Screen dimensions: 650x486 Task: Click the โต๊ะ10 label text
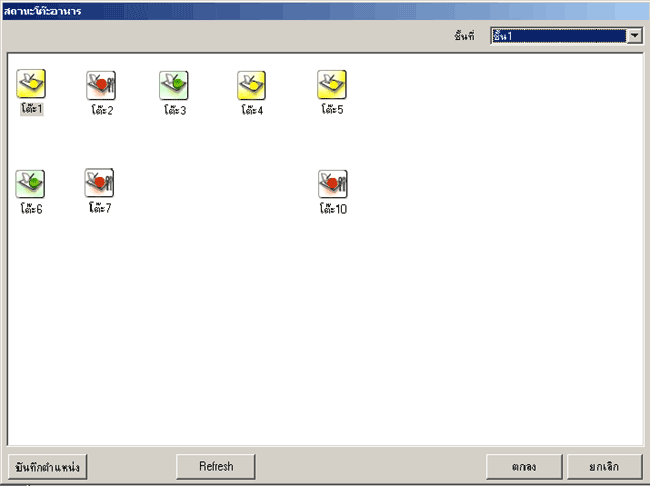tap(333, 208)
